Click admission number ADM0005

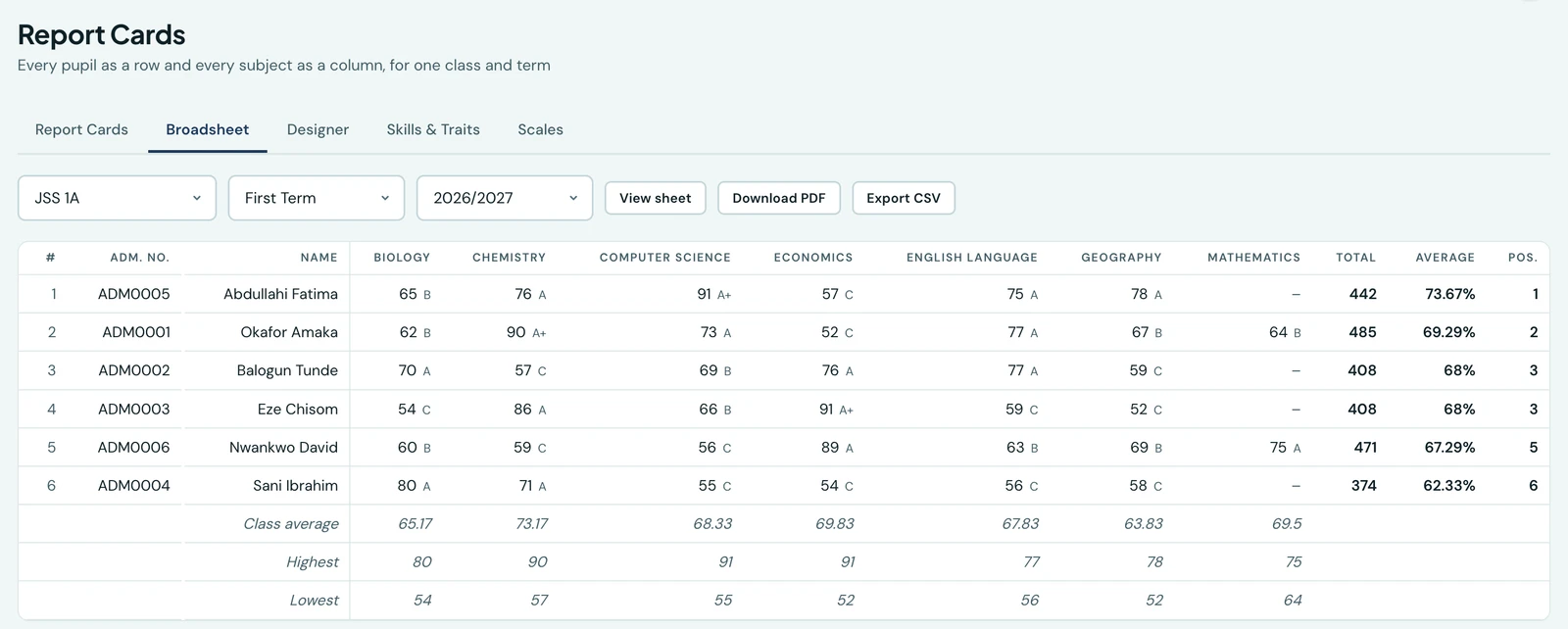(134, 294)
